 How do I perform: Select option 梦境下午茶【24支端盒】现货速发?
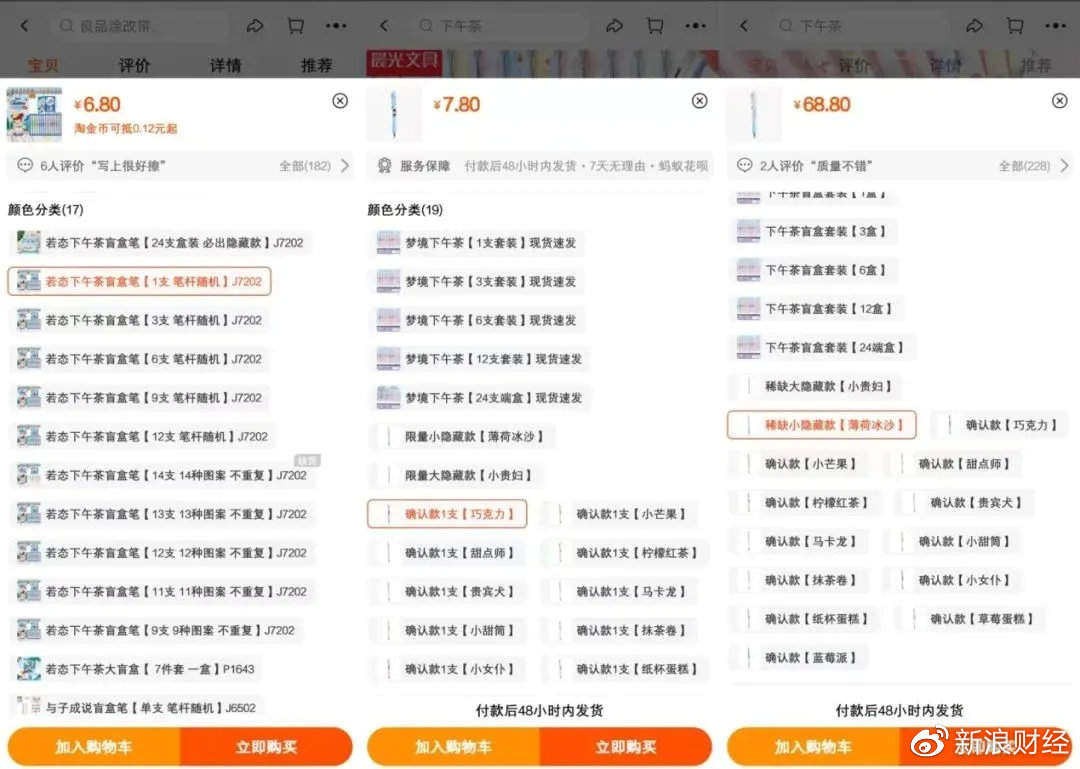(x=479, y=398)
